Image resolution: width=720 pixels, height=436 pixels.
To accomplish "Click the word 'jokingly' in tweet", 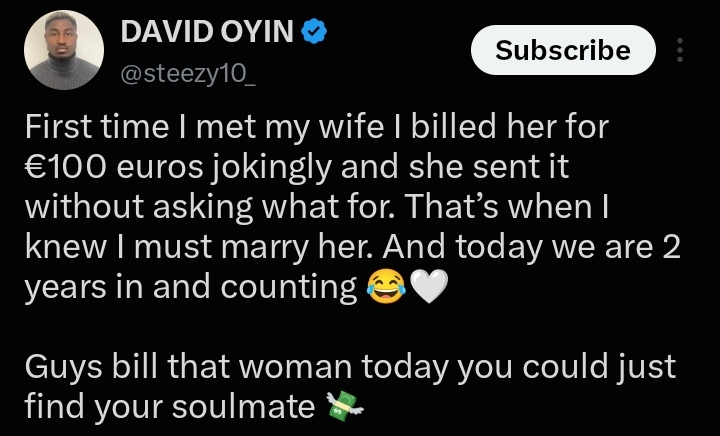I will point(272,168).
